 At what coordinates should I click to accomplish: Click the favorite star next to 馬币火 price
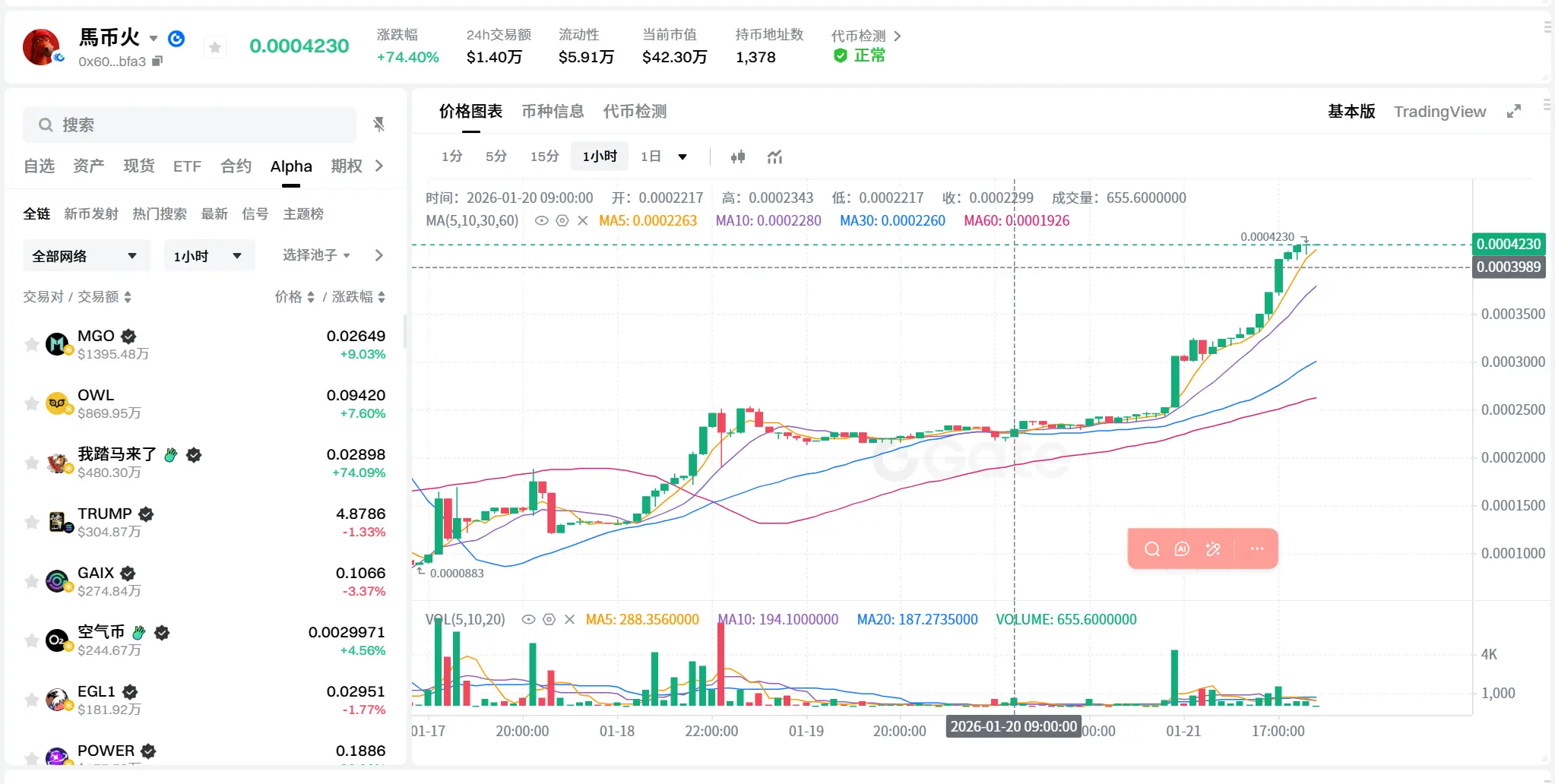215,48
